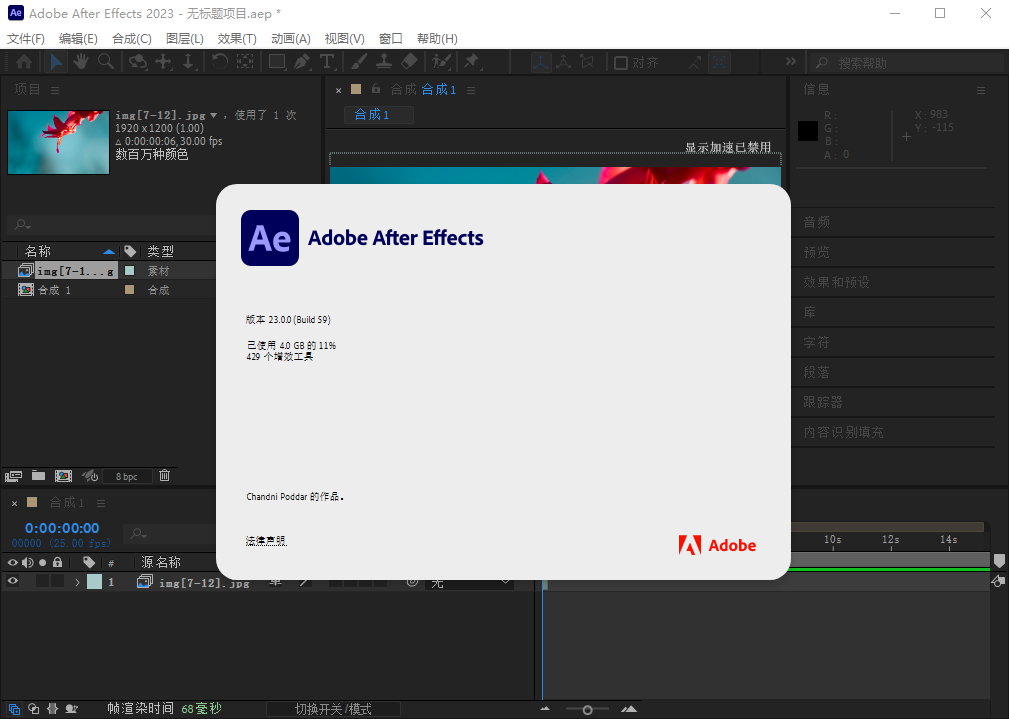This screenshot has height=719, width=1009.
Task: Toggle the Transfer Controls pane icon at timeline bottom
Action: point(33,709)
